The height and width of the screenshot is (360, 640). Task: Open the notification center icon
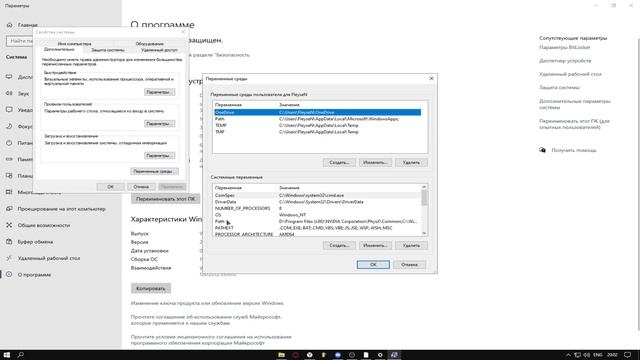click(627, 355)
